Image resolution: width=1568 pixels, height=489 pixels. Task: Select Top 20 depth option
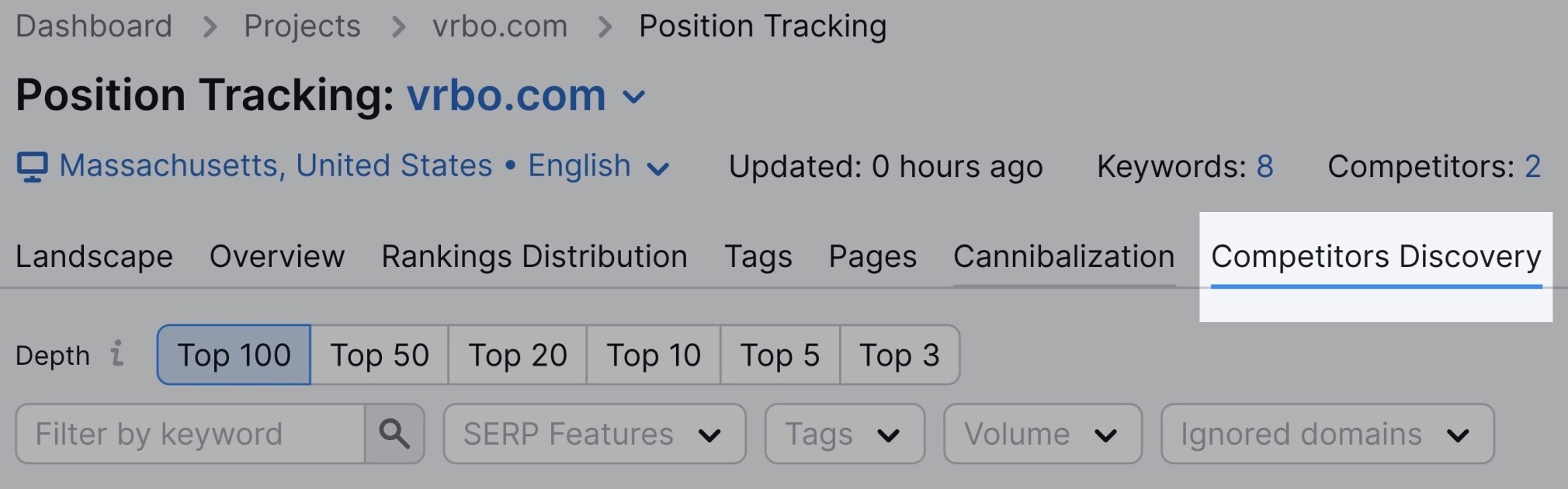[518, 355]
